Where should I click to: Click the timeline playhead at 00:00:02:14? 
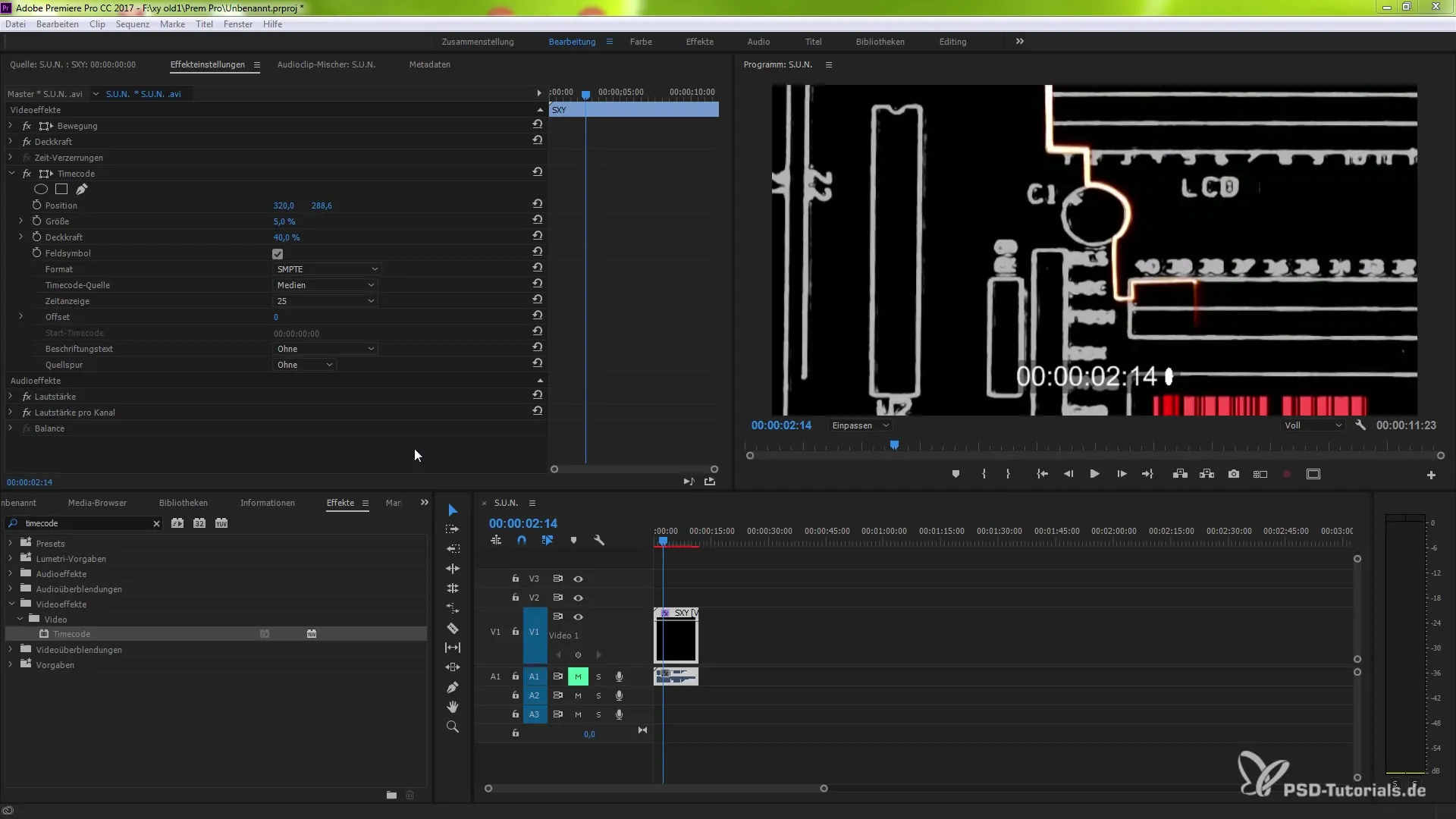(663, 541)
